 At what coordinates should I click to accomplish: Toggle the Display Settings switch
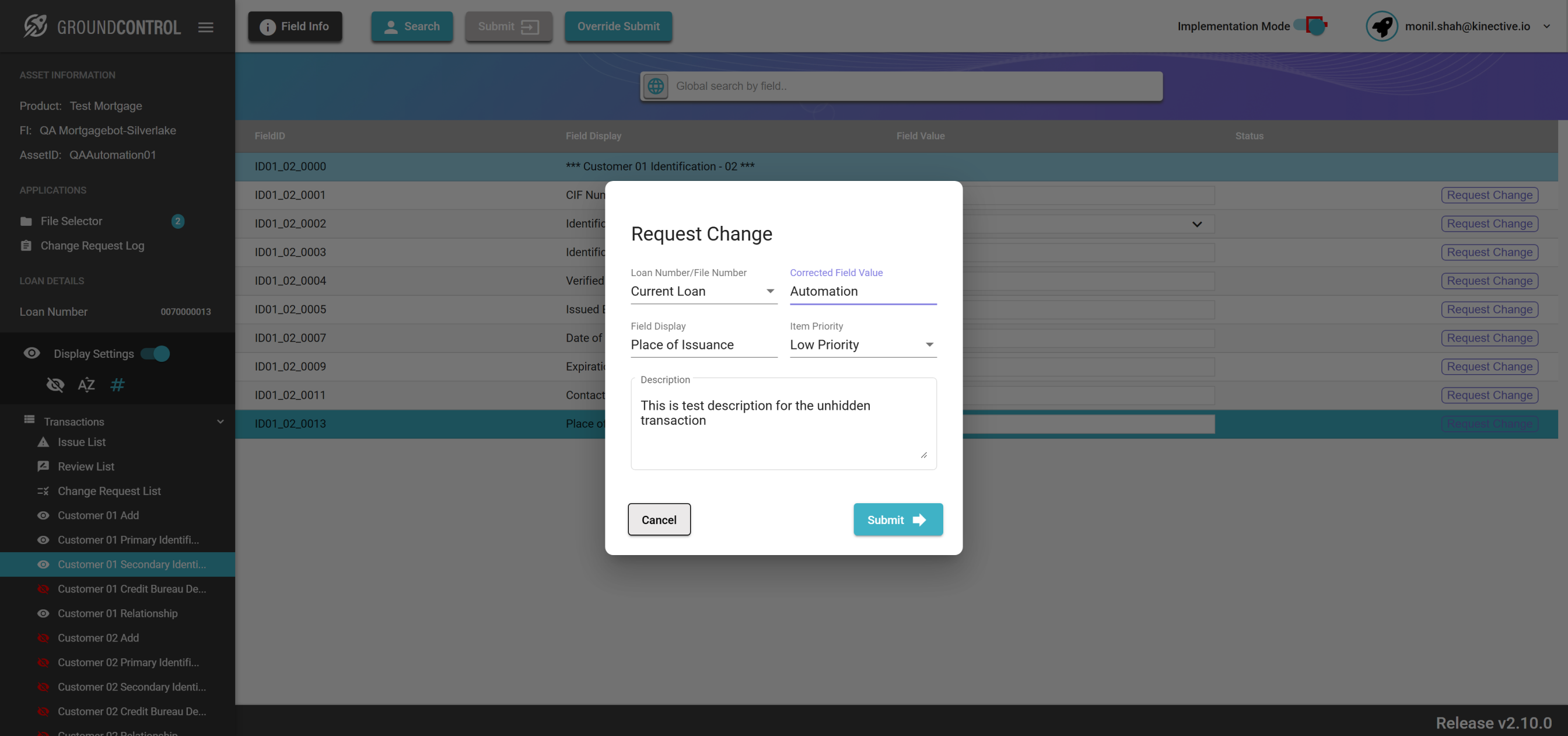pos(156,353)
